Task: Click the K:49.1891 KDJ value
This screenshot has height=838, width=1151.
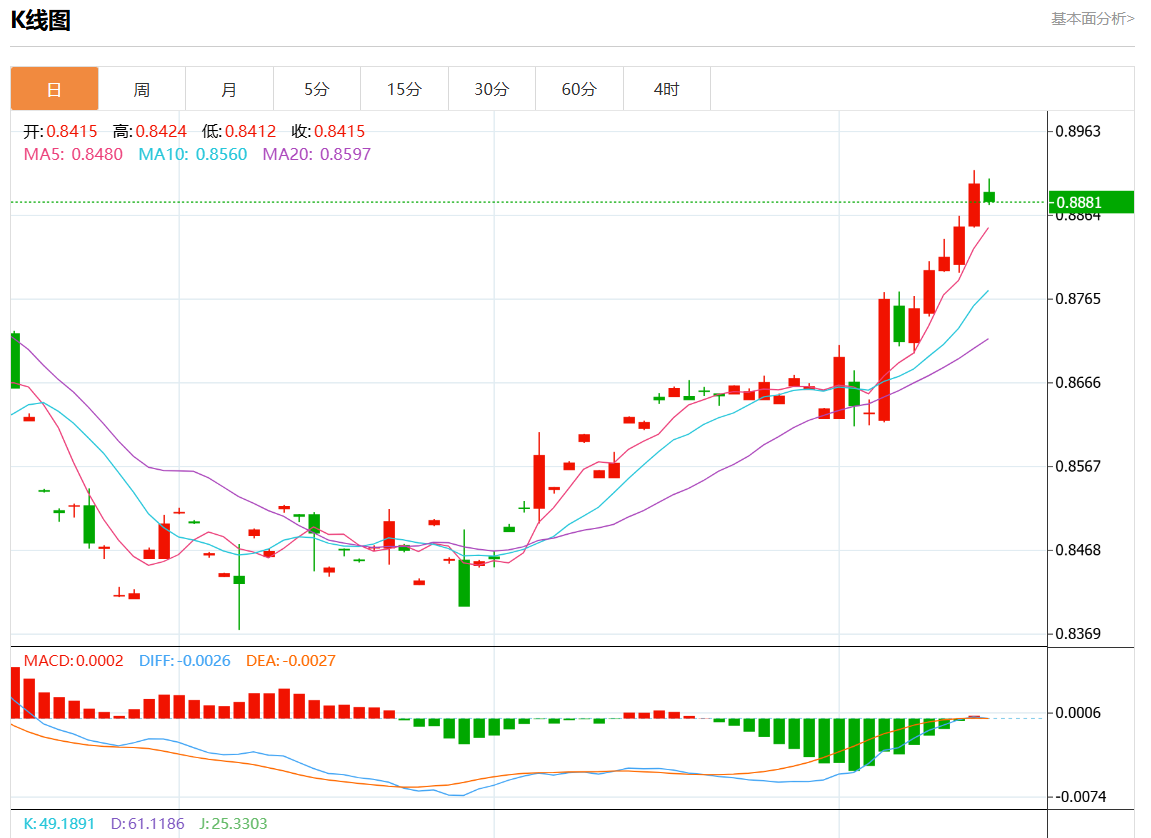Action: point(59,823)
